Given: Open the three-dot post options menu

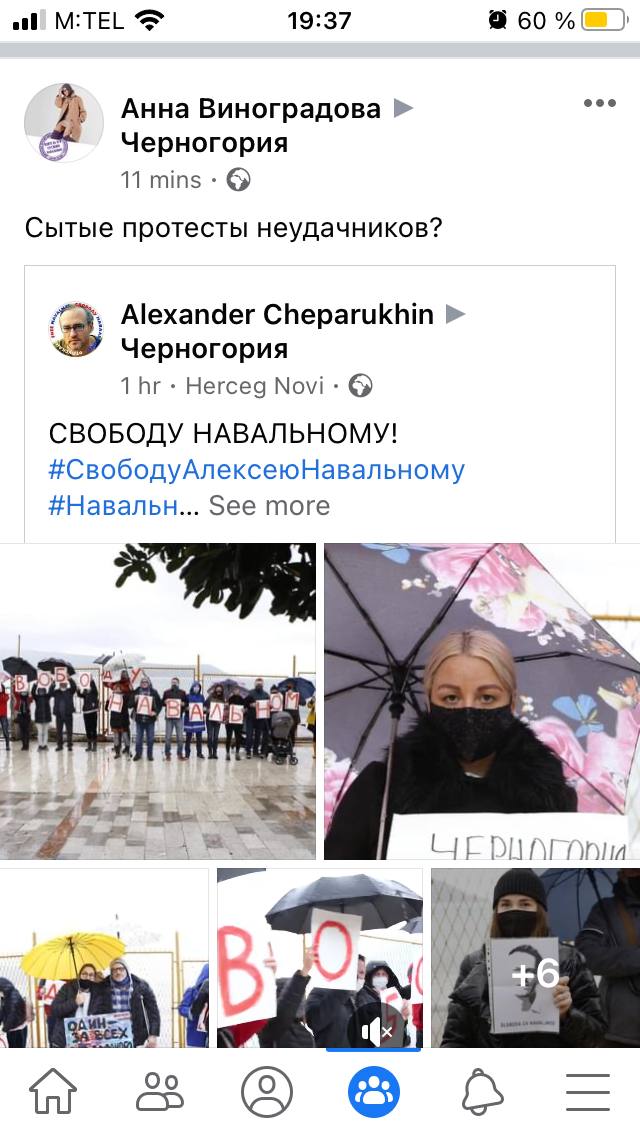Looking at the screenshot, I should 600,103.
